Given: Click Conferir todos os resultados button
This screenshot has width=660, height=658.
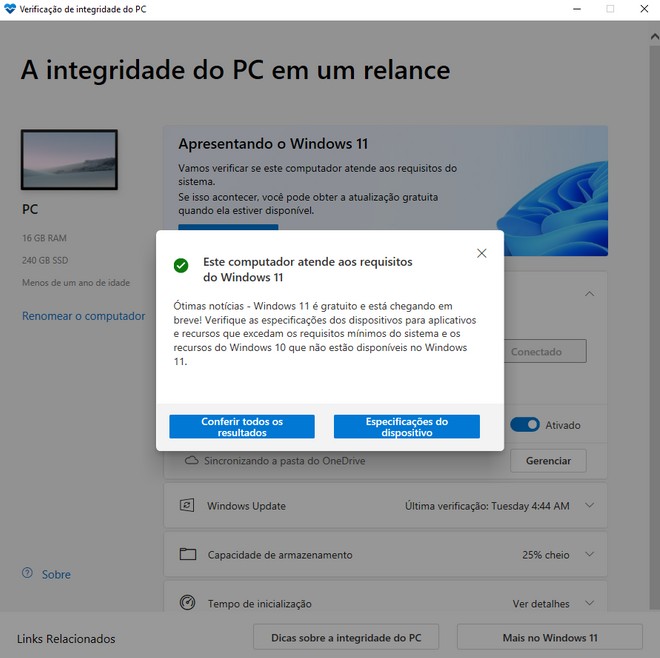Looking at the screenshot, I should (x=242, y=426).
